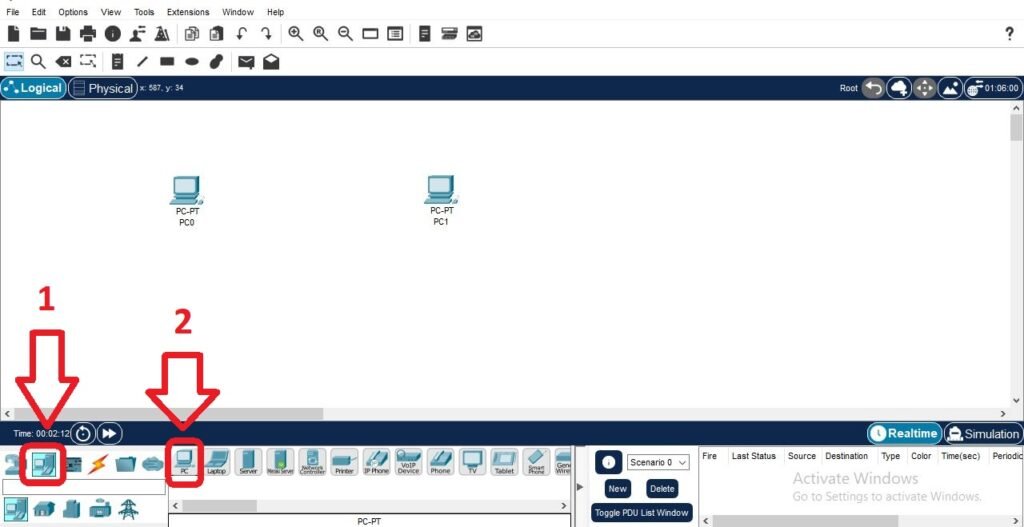This screenshot has width=1024, height=527.
Task: Select the Delete tool in toolbar
Action: pos(64,61)
